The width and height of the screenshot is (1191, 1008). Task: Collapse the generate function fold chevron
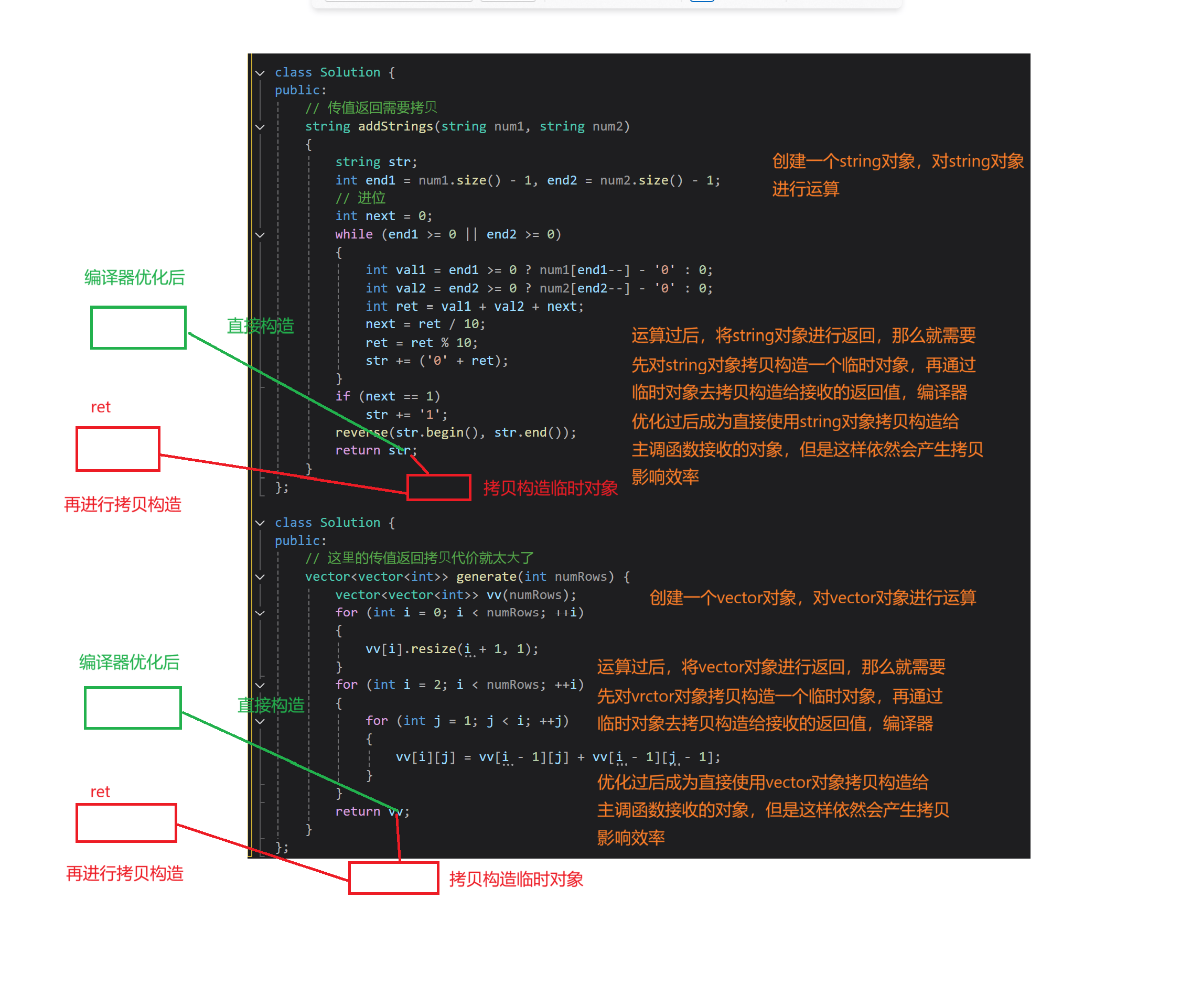point(260,577)
